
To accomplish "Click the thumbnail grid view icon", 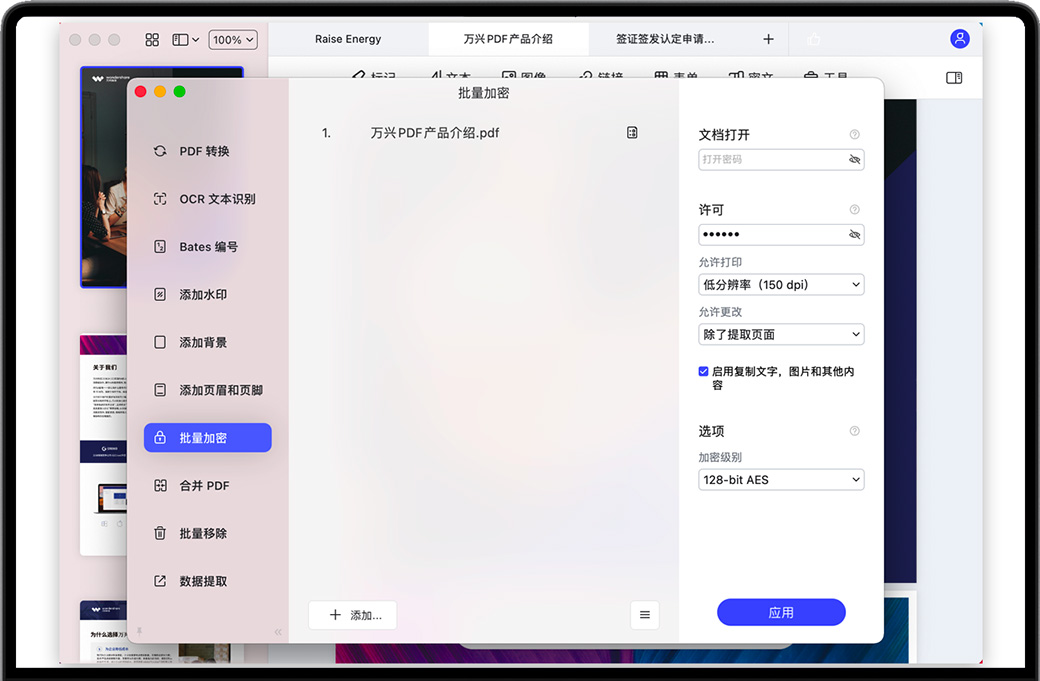I will click(x=152, y=40).
